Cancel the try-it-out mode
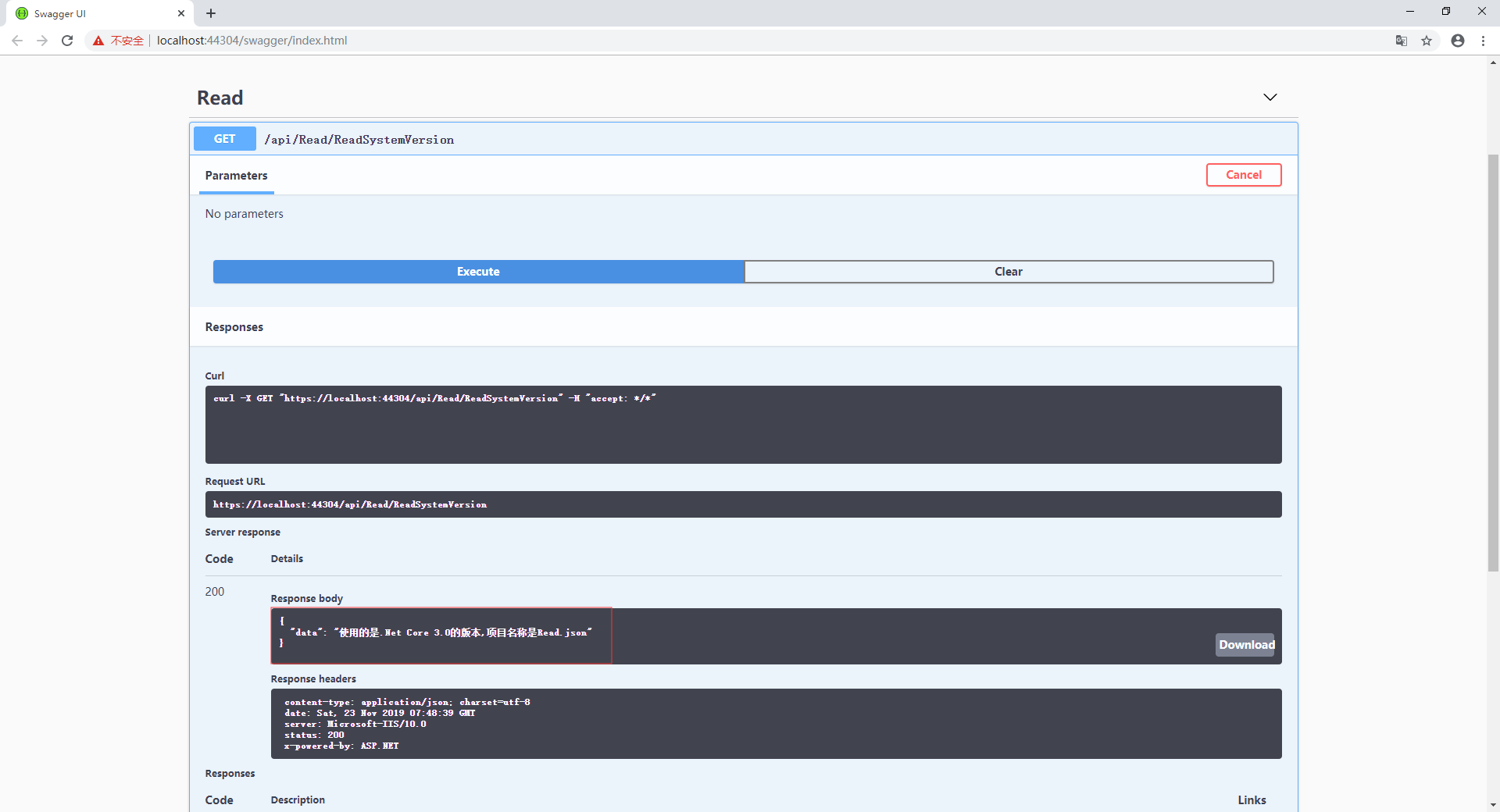Screen dimensions: 1500x812 1243,175
